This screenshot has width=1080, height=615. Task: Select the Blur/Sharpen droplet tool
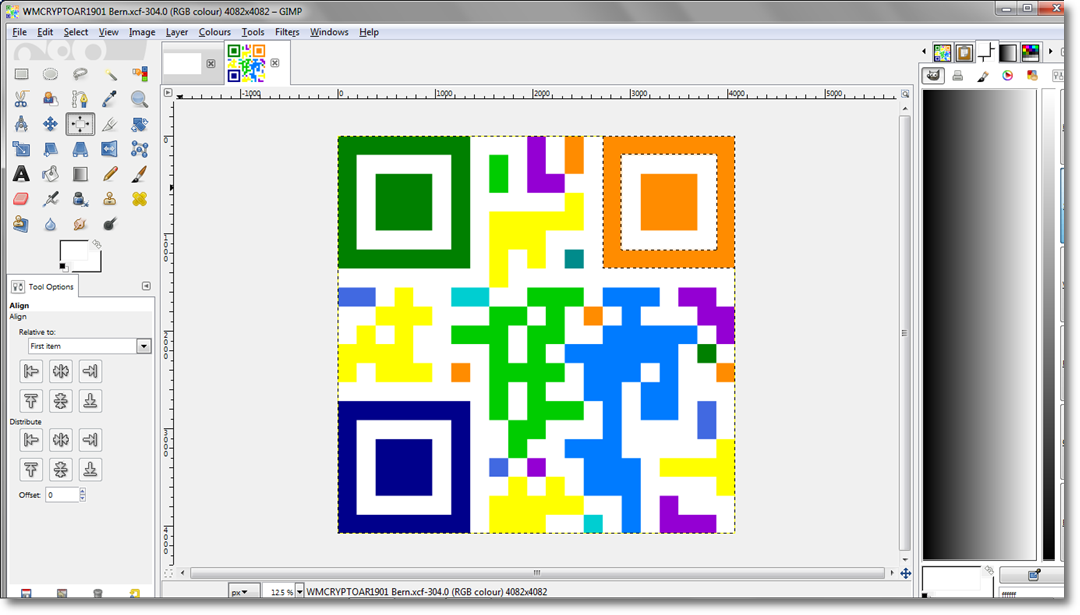[50, 224]
